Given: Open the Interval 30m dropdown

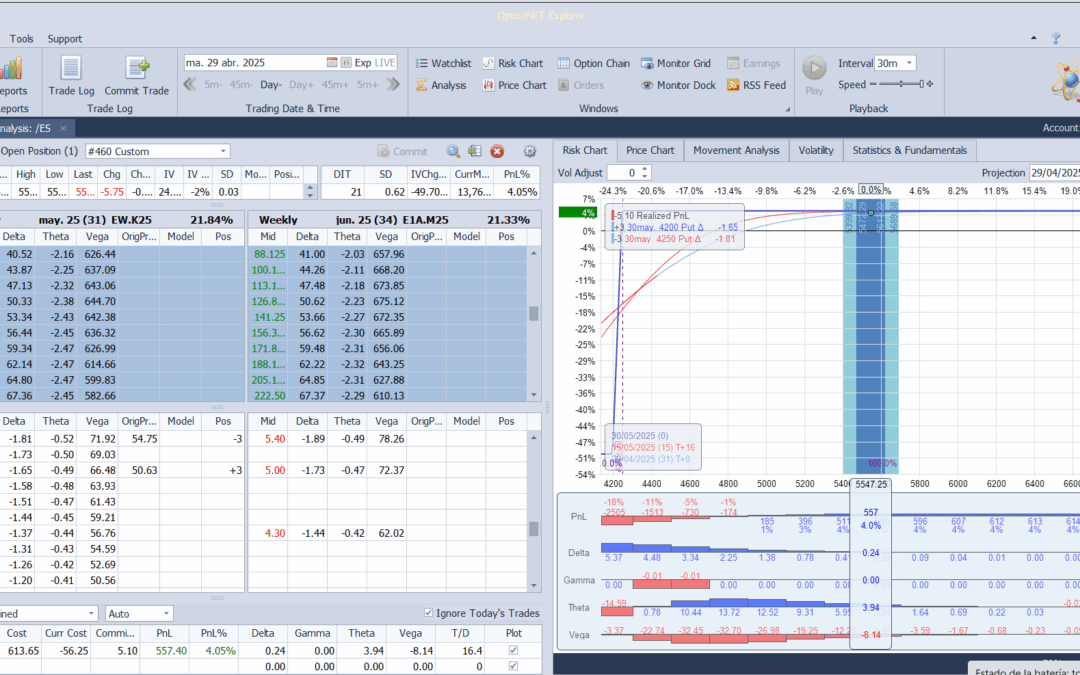Looking at the screenshot, I should pos(909,63).
